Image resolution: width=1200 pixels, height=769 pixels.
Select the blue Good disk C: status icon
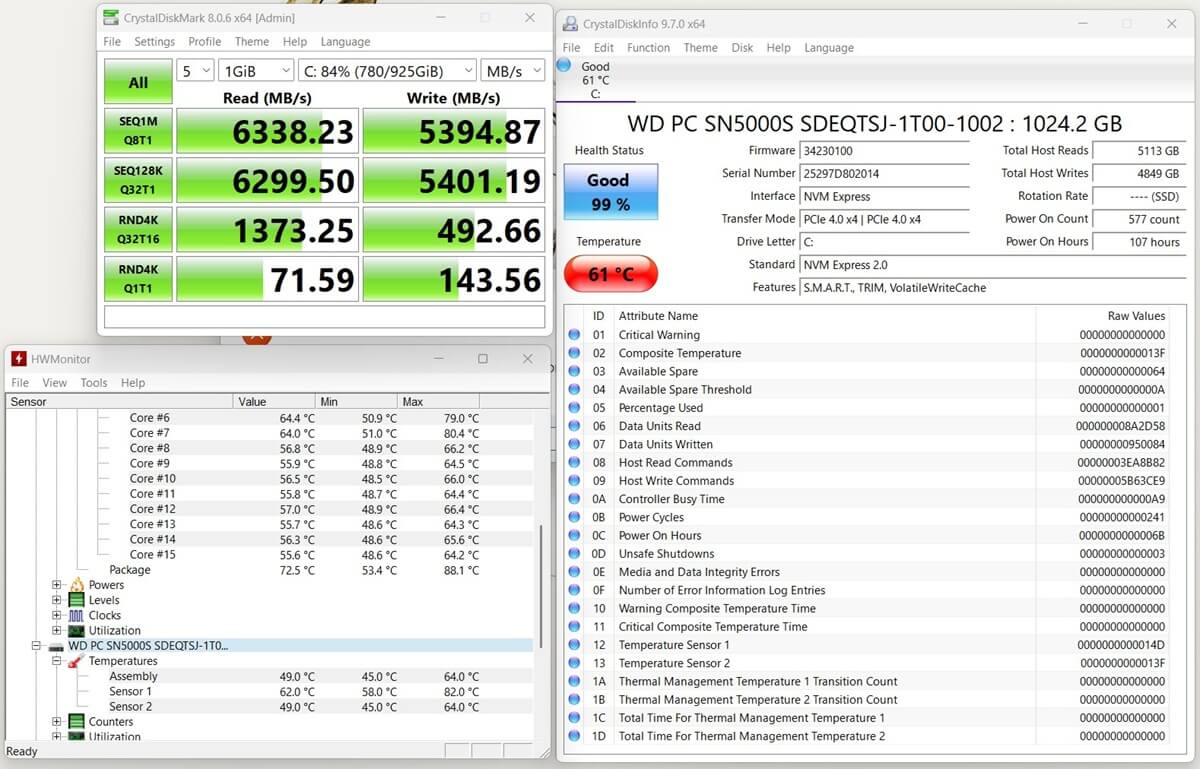tap(564, 66)
